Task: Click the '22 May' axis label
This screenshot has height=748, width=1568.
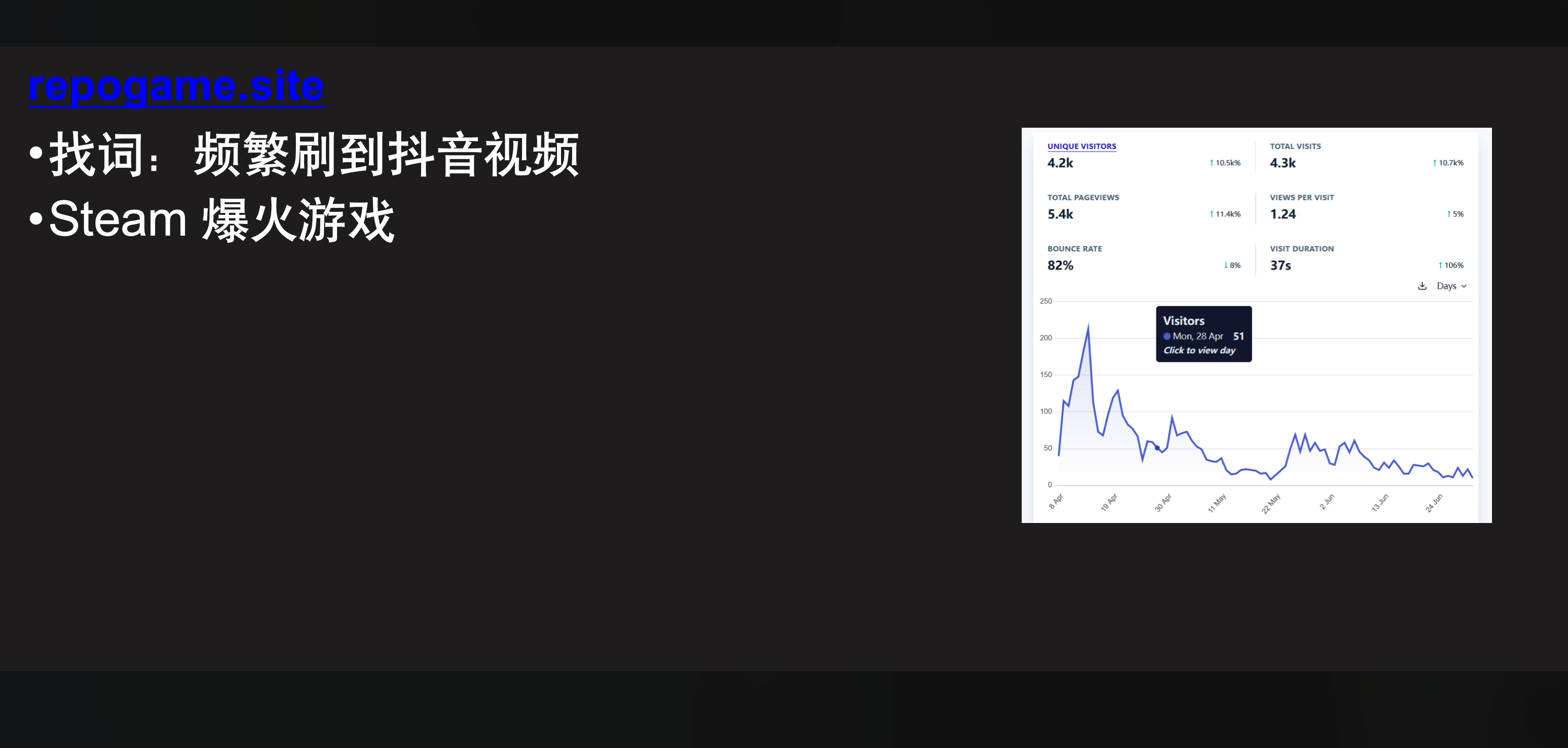Action: (x=1271, y=504)
